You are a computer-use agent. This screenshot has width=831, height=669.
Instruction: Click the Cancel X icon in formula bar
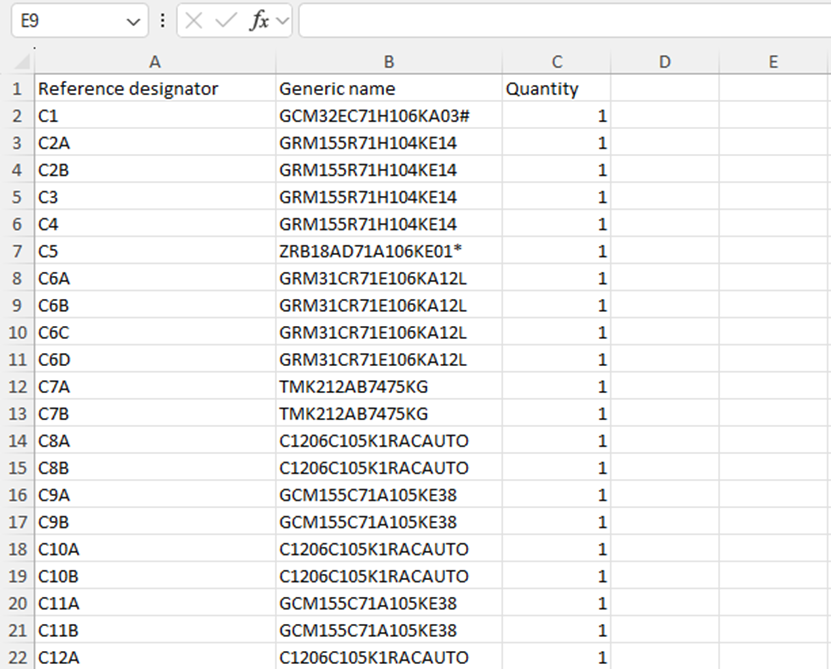[x=194, y=21]
